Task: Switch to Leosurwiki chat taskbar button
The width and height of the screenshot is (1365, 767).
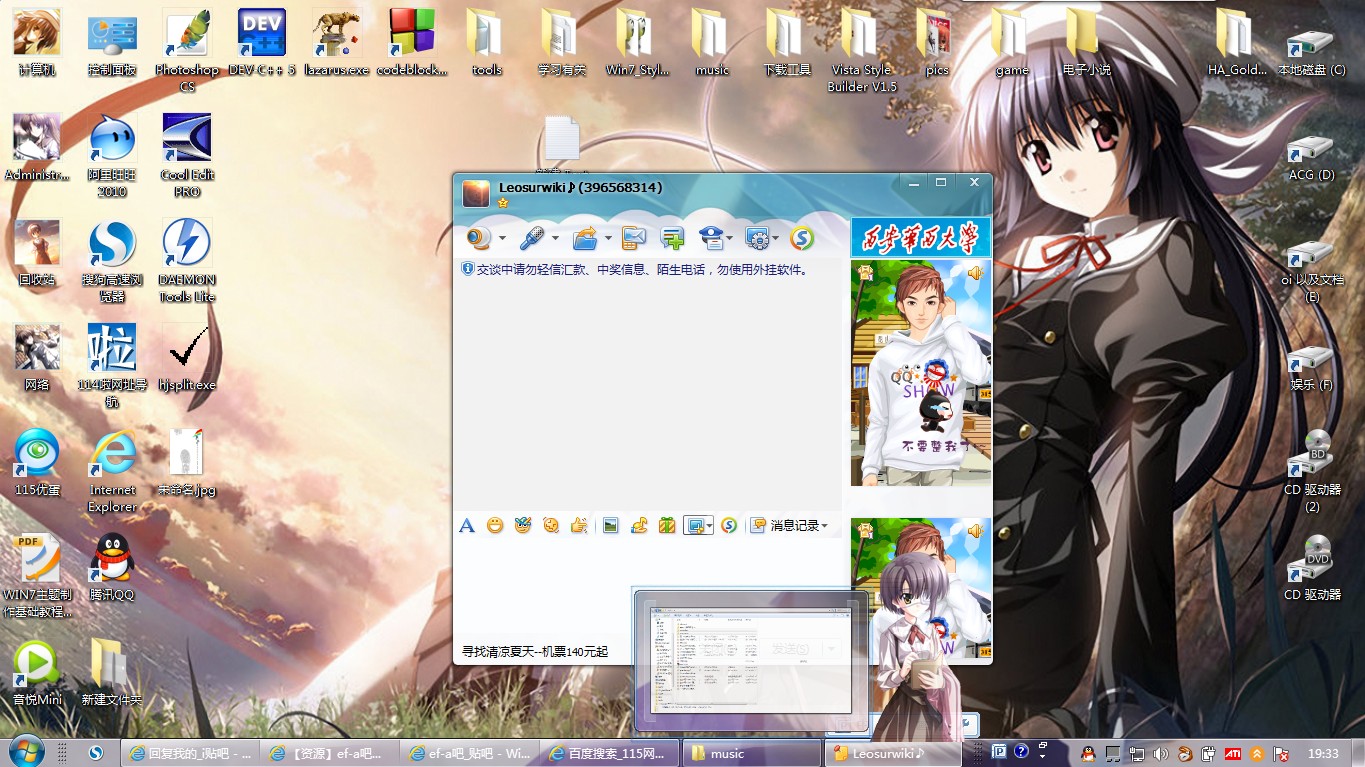Action: pos(893,753)
